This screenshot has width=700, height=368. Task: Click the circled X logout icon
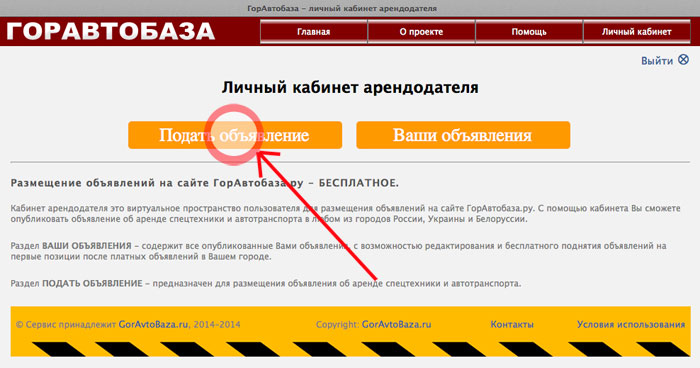pos(683,59)
